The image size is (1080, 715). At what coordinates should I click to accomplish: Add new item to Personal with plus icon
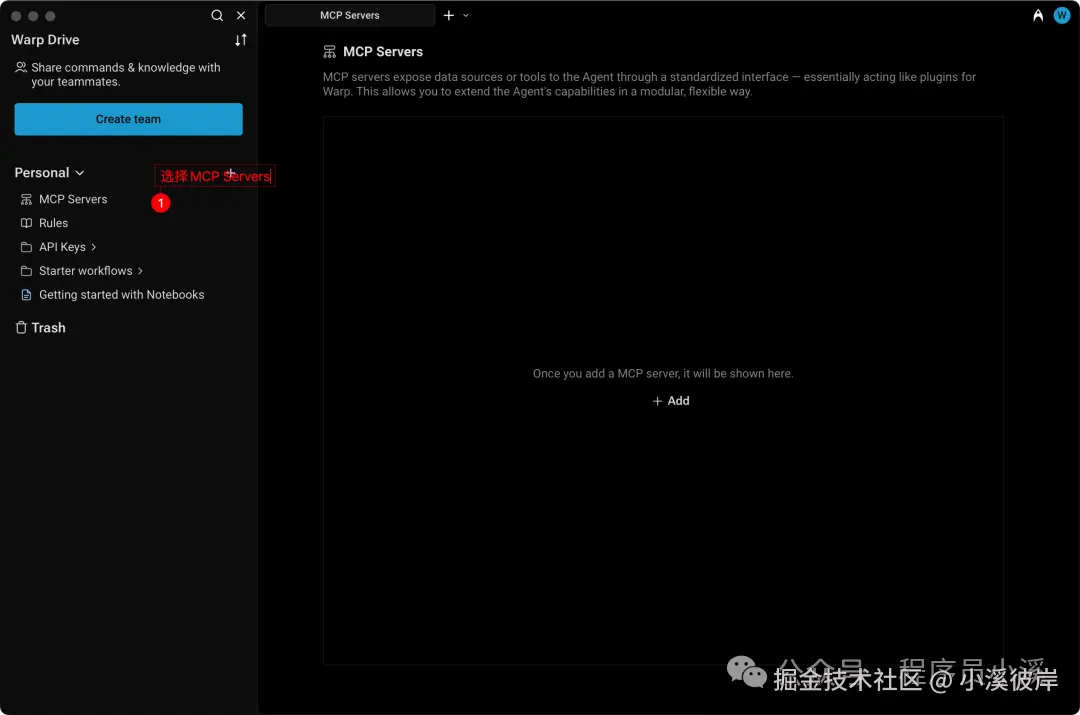click(231, 173)
